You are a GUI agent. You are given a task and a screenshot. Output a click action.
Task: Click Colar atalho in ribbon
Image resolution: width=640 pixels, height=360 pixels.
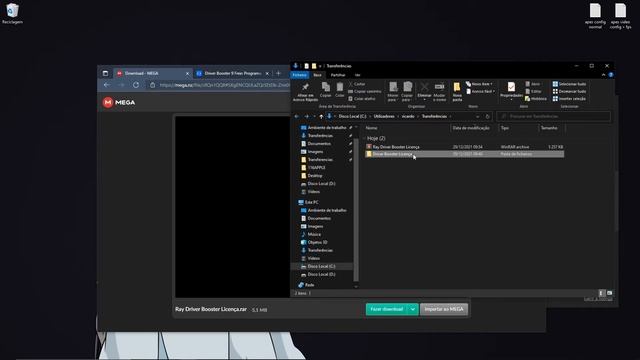pos(362,99)
